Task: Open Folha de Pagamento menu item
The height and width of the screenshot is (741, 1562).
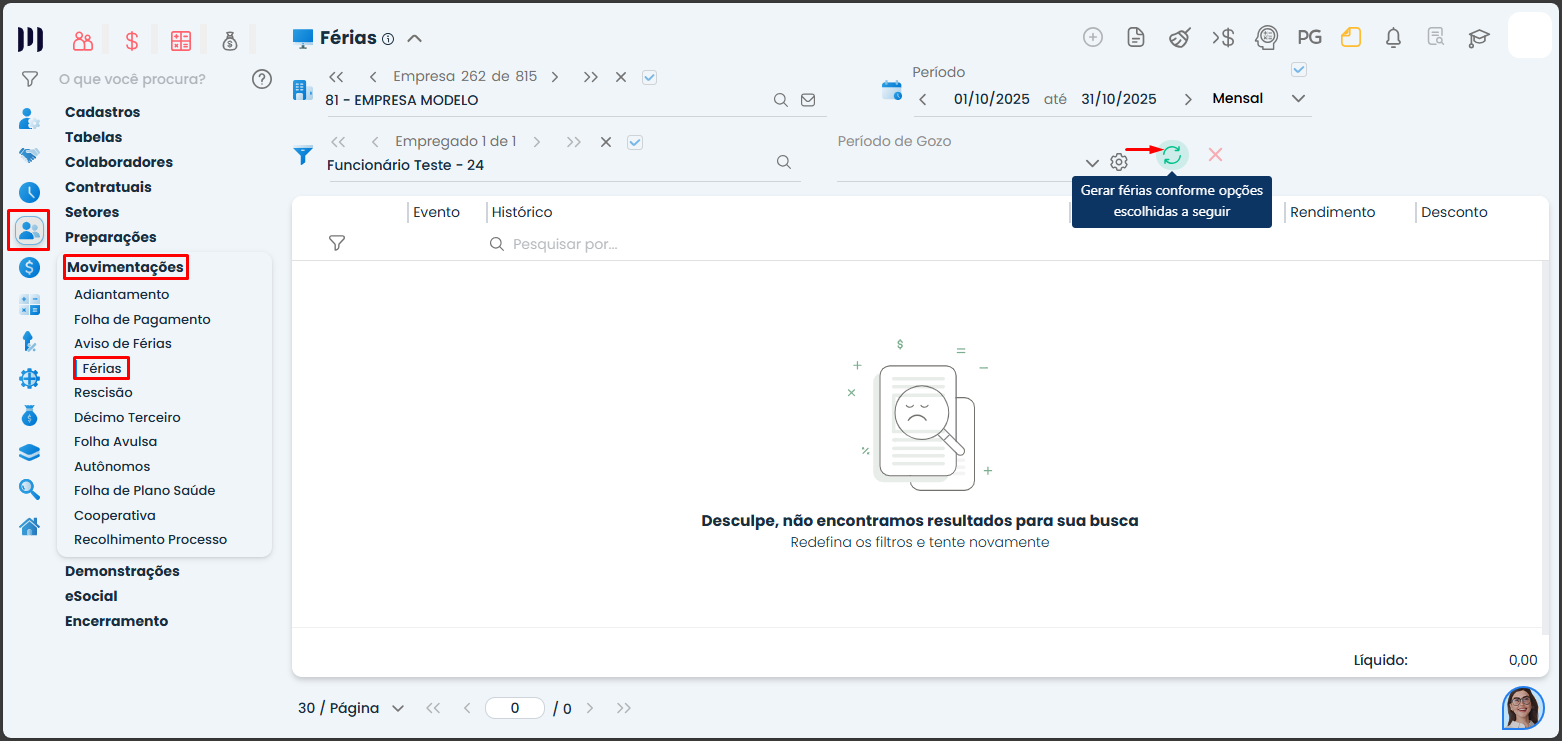Action: (142, 319)
